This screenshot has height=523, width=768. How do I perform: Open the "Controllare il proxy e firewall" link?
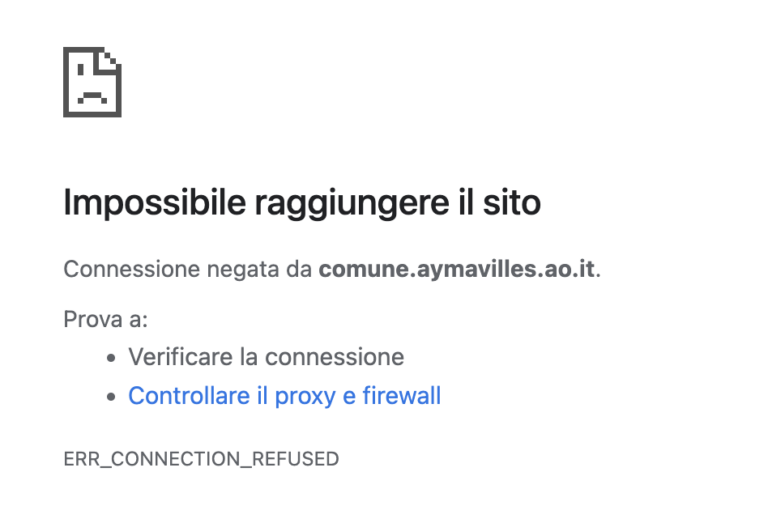[284, 396]
